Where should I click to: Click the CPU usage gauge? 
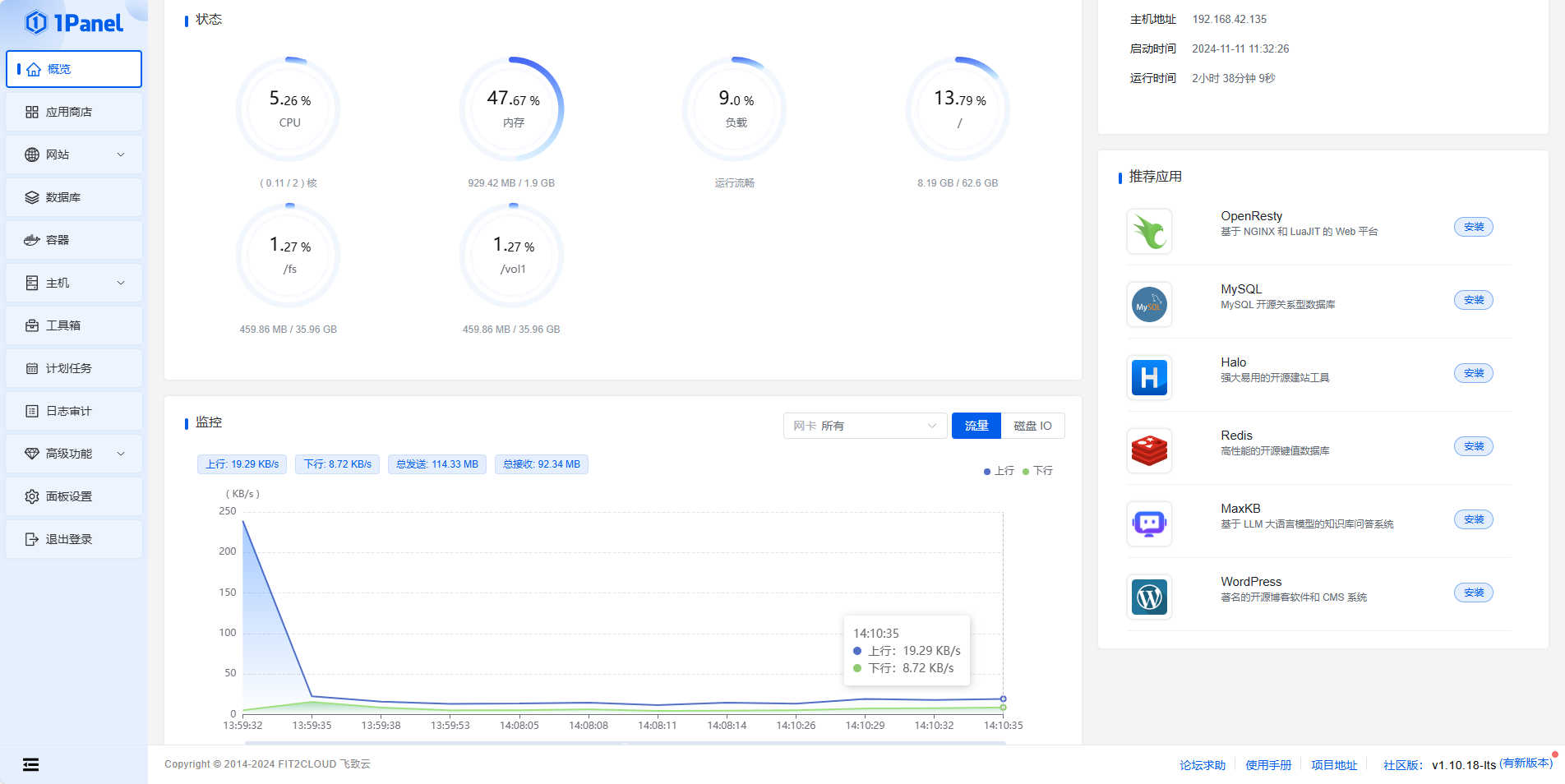click(289, 108)
